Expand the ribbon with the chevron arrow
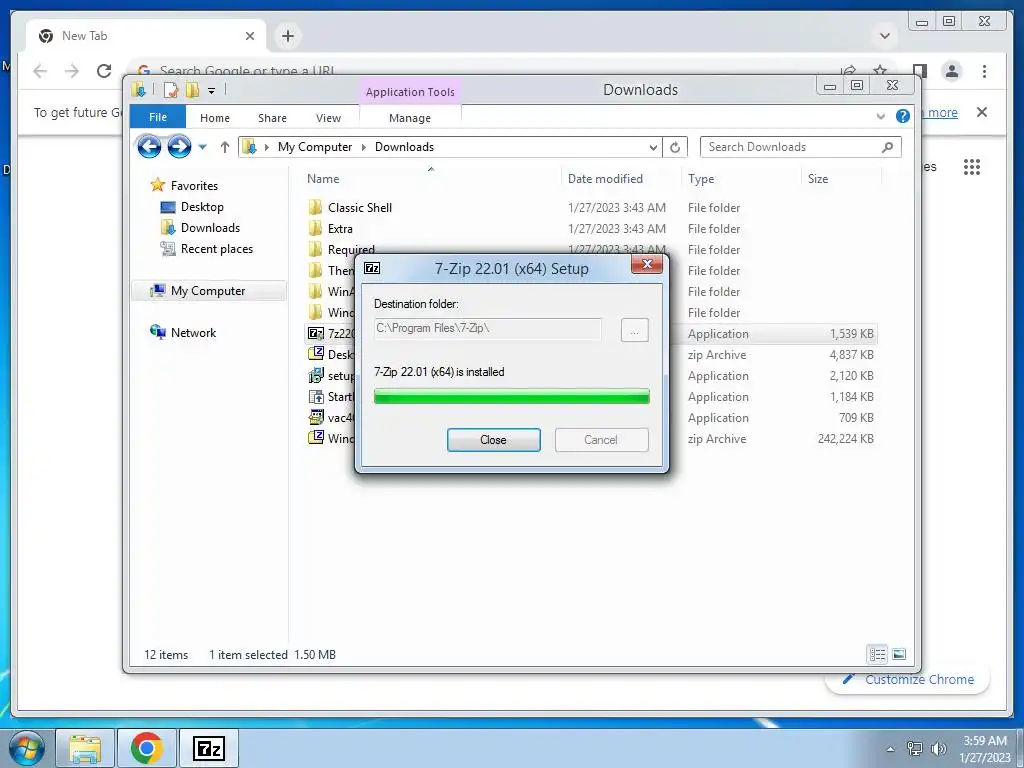 coord(880,116)
